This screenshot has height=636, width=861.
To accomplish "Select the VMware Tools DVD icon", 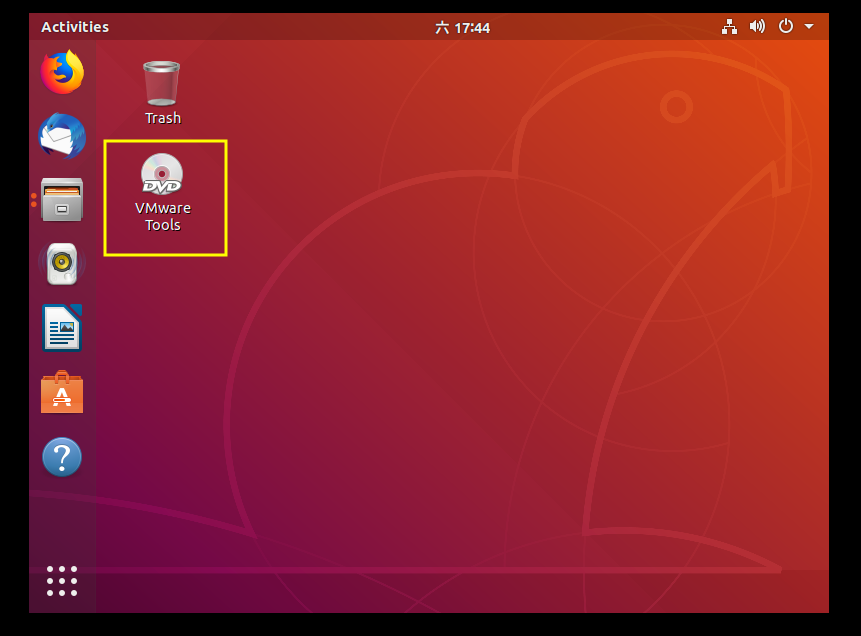I will (163, 193).
